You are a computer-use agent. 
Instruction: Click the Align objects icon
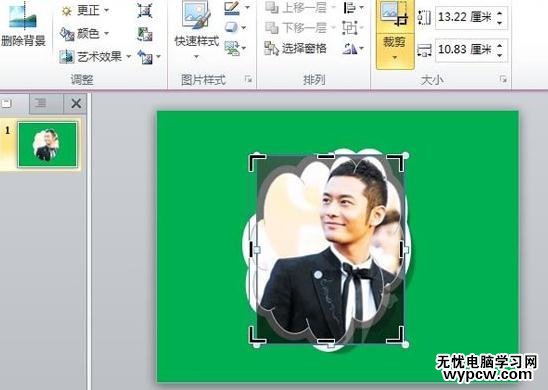click(349, 8)
